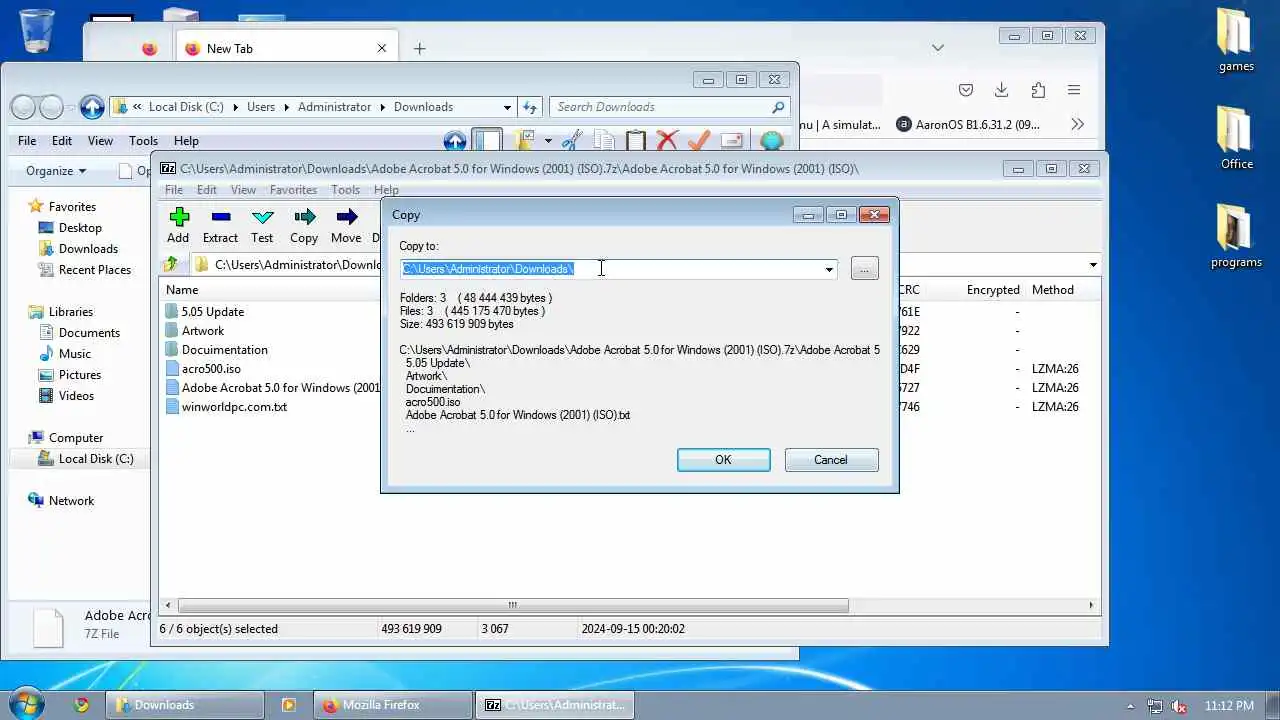Click the Chrome icon in the taskbar
The height and width of the screenshot is (720, 1280).
[82, 705]
